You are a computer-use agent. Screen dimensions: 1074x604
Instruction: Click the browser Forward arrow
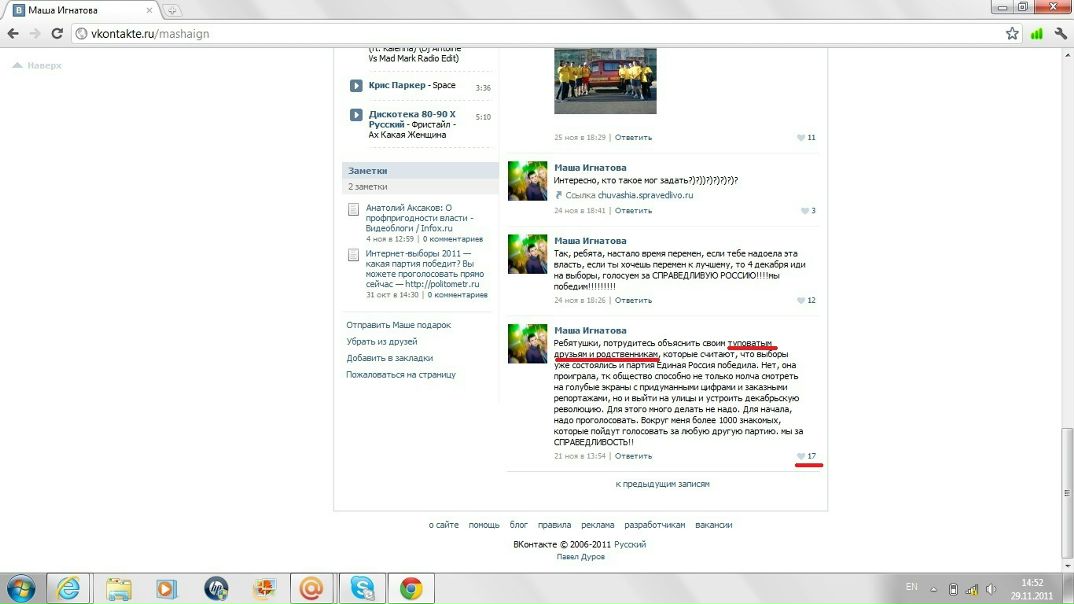click(35, 34)
